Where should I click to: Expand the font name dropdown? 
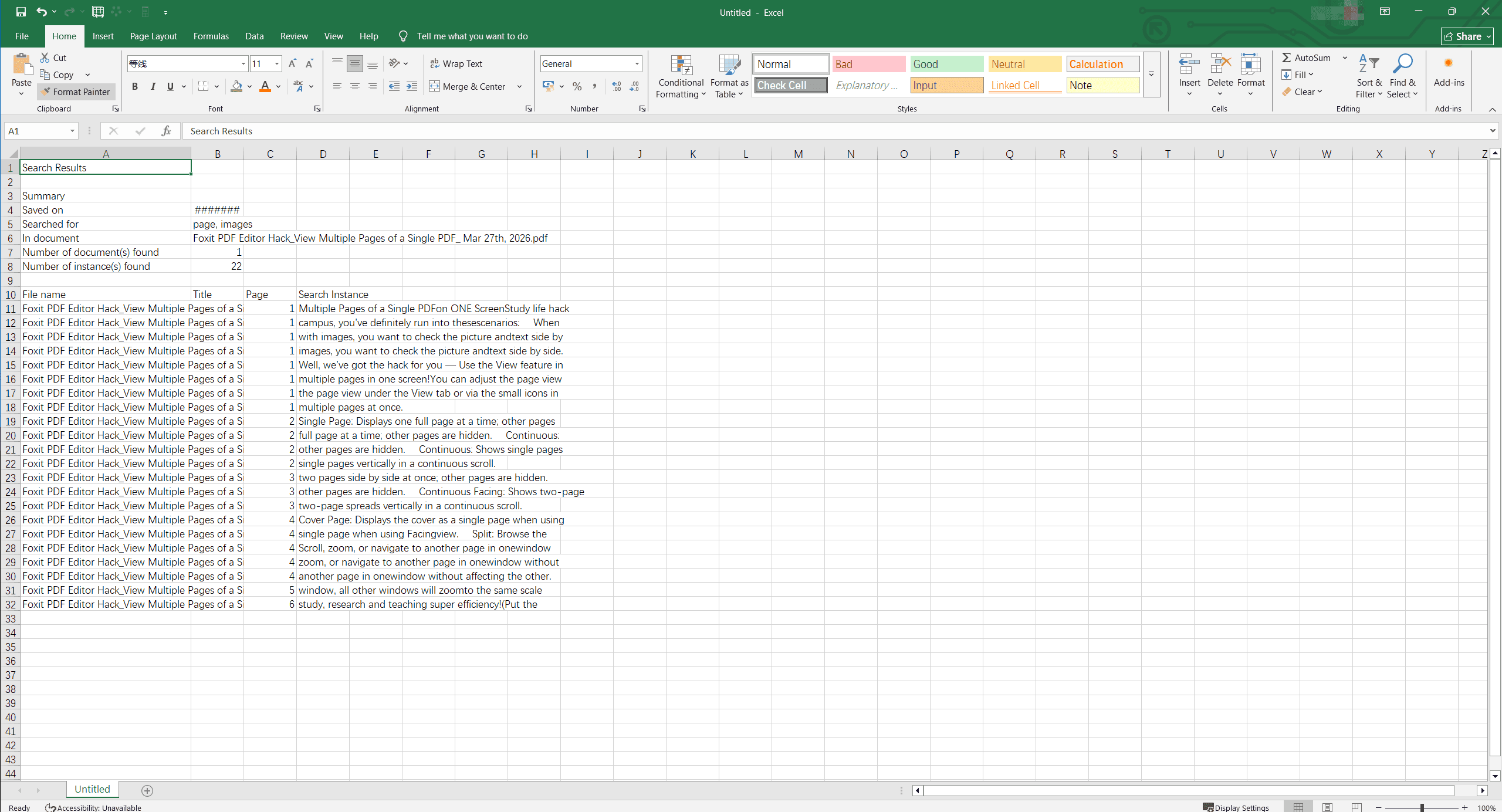coord(243,63)
